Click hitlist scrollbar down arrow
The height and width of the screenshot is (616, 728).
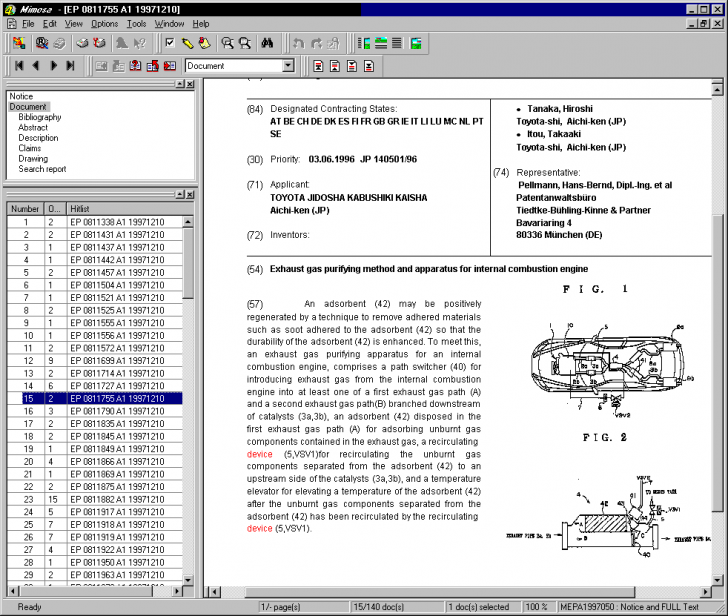(x=188, y=580)
